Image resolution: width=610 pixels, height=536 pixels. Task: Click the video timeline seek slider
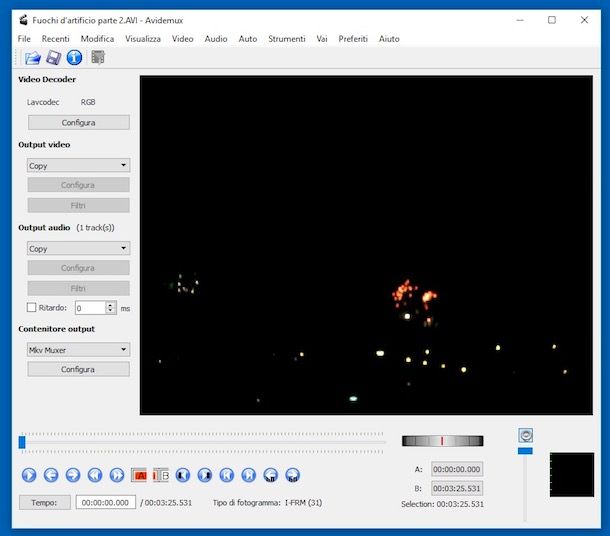click(x=202, y=441)
